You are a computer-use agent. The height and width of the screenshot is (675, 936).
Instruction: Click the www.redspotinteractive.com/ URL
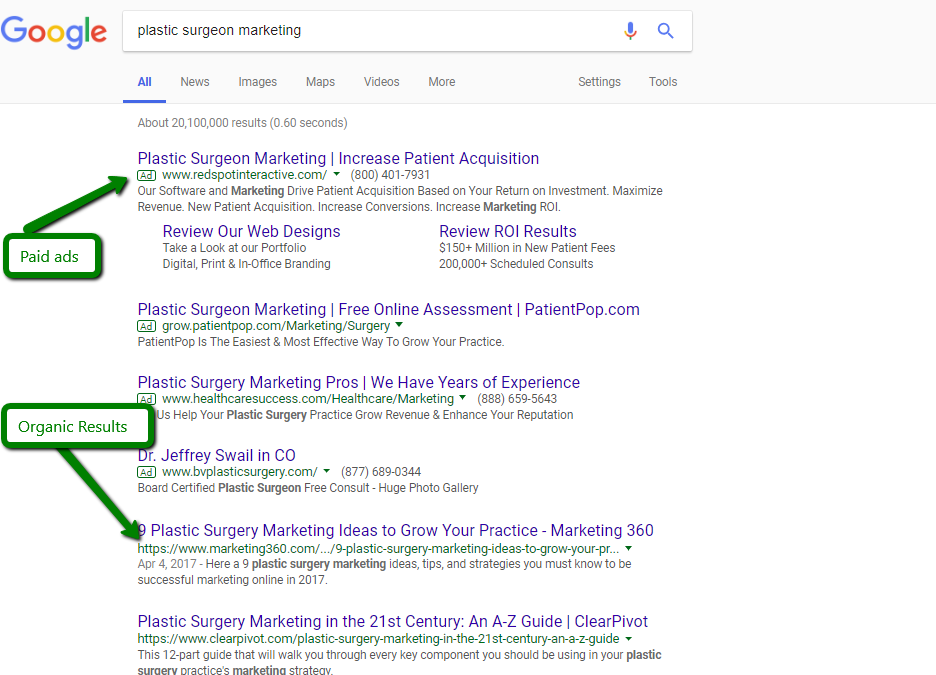point(244,175)
